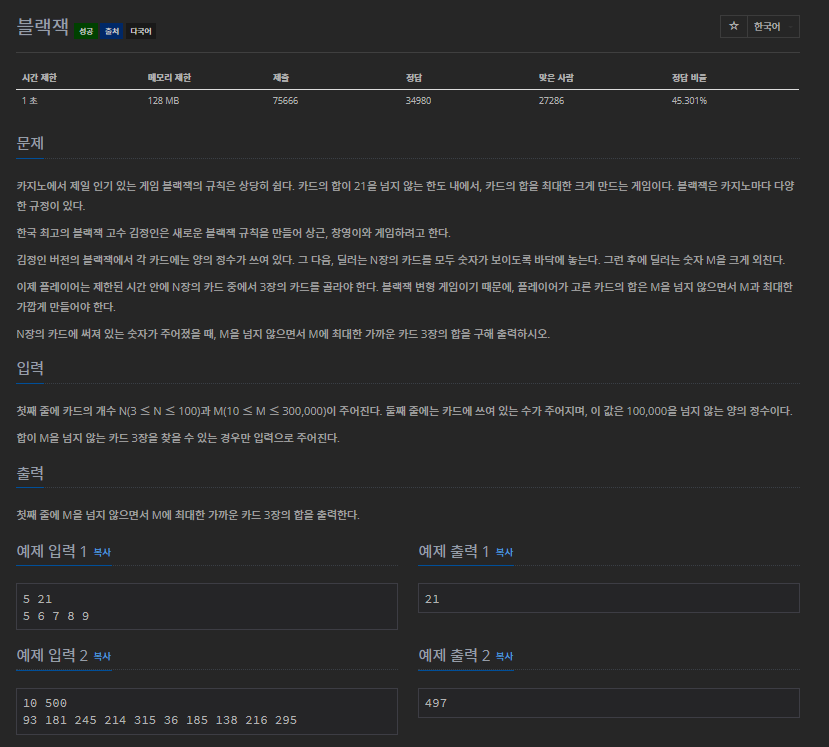The image size is (829, 747).
Task: Click the paragraph starting 한국 최고의 블랙잭
Action: 233,233
